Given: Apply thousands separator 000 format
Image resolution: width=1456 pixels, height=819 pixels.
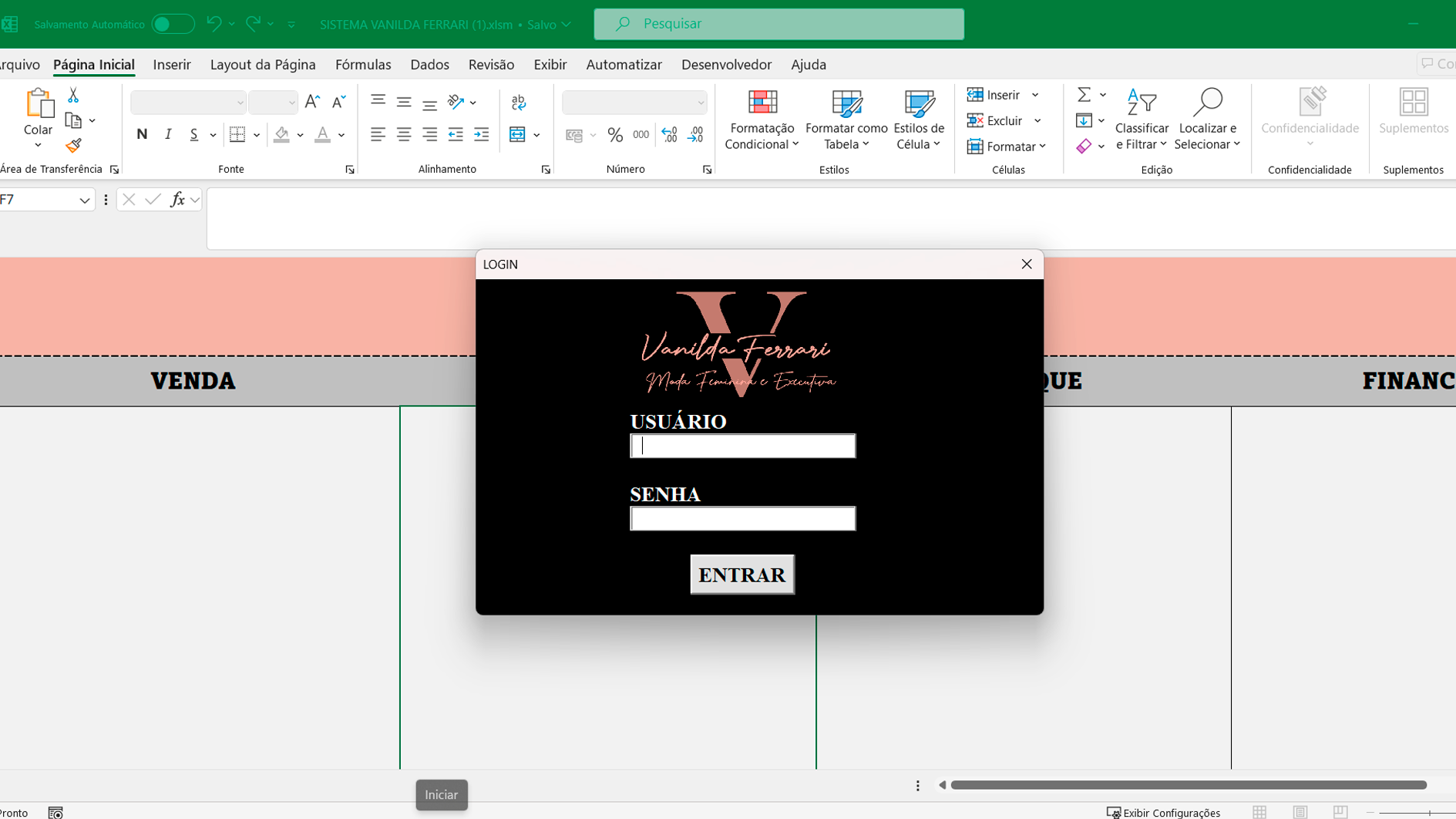Looking at the screenshot, I should pyautogui.click(x=641, y=135).
